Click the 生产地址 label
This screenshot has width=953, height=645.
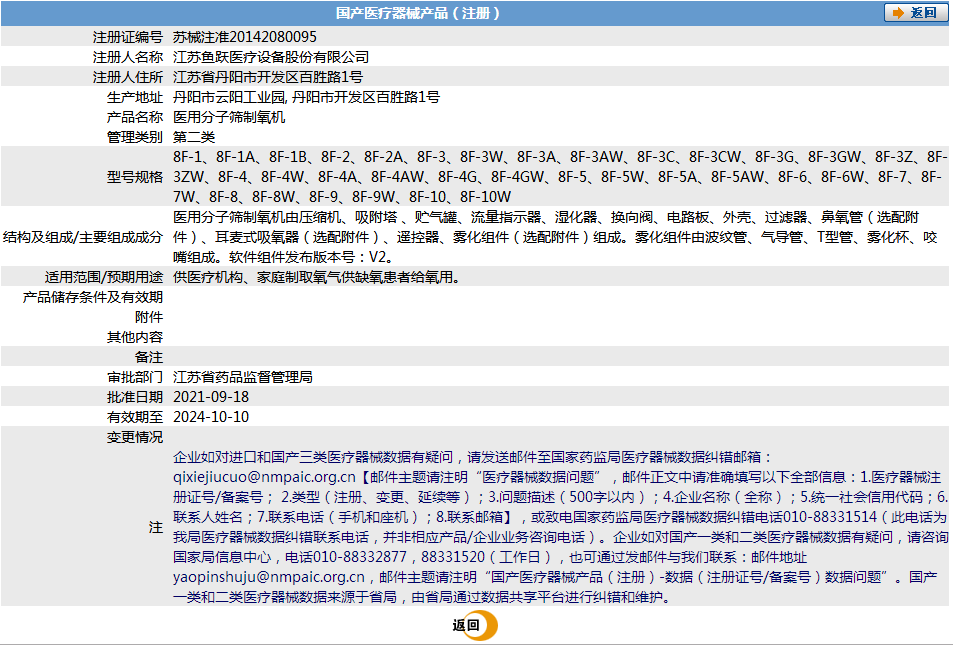pos(135,97)
